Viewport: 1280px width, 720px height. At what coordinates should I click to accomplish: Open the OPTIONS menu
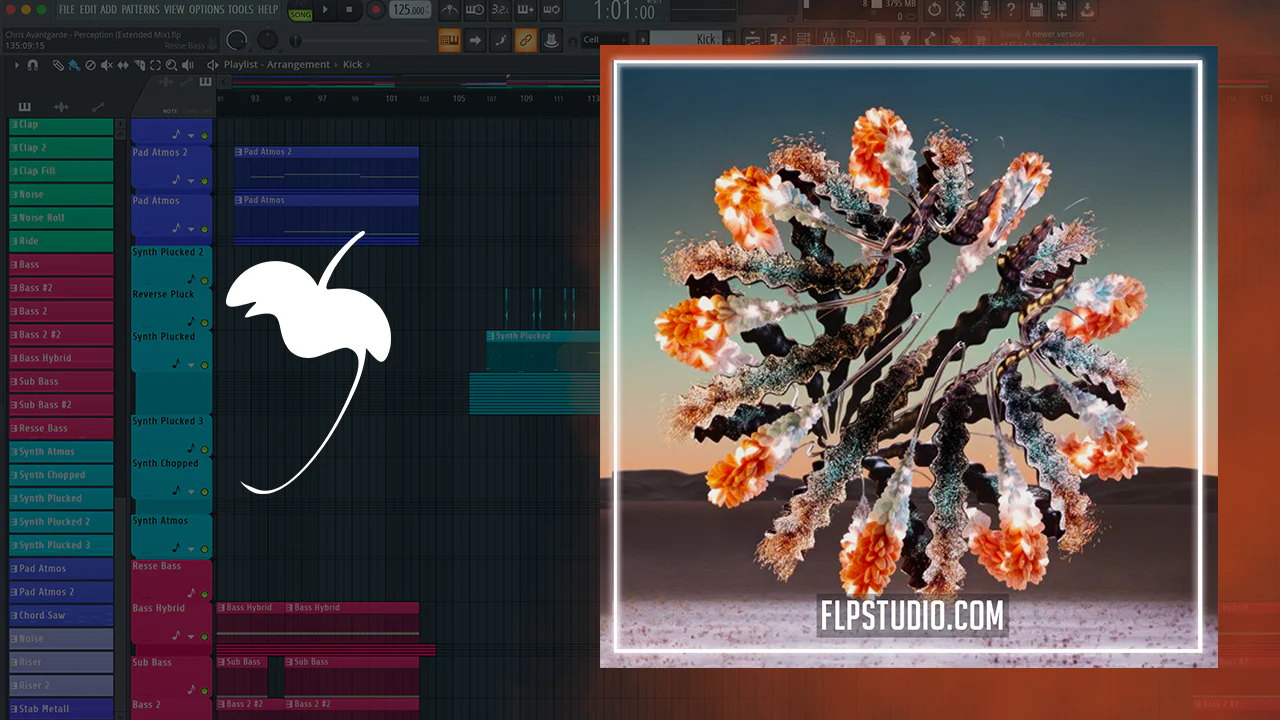point(207,9)
